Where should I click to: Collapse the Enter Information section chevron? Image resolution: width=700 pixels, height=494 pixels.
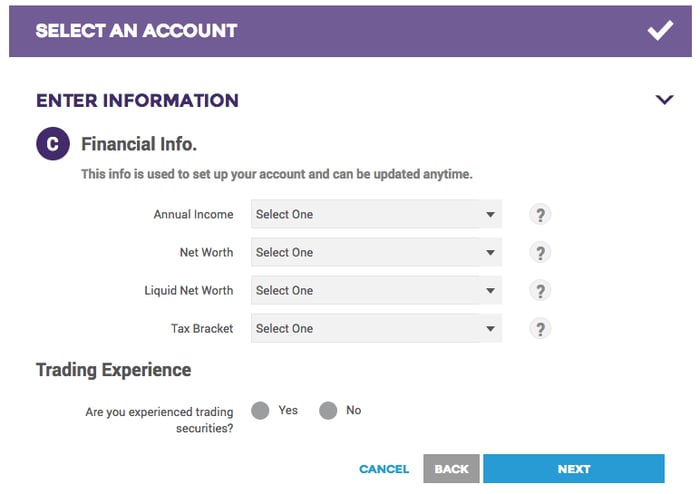click(x=664, y=100)
